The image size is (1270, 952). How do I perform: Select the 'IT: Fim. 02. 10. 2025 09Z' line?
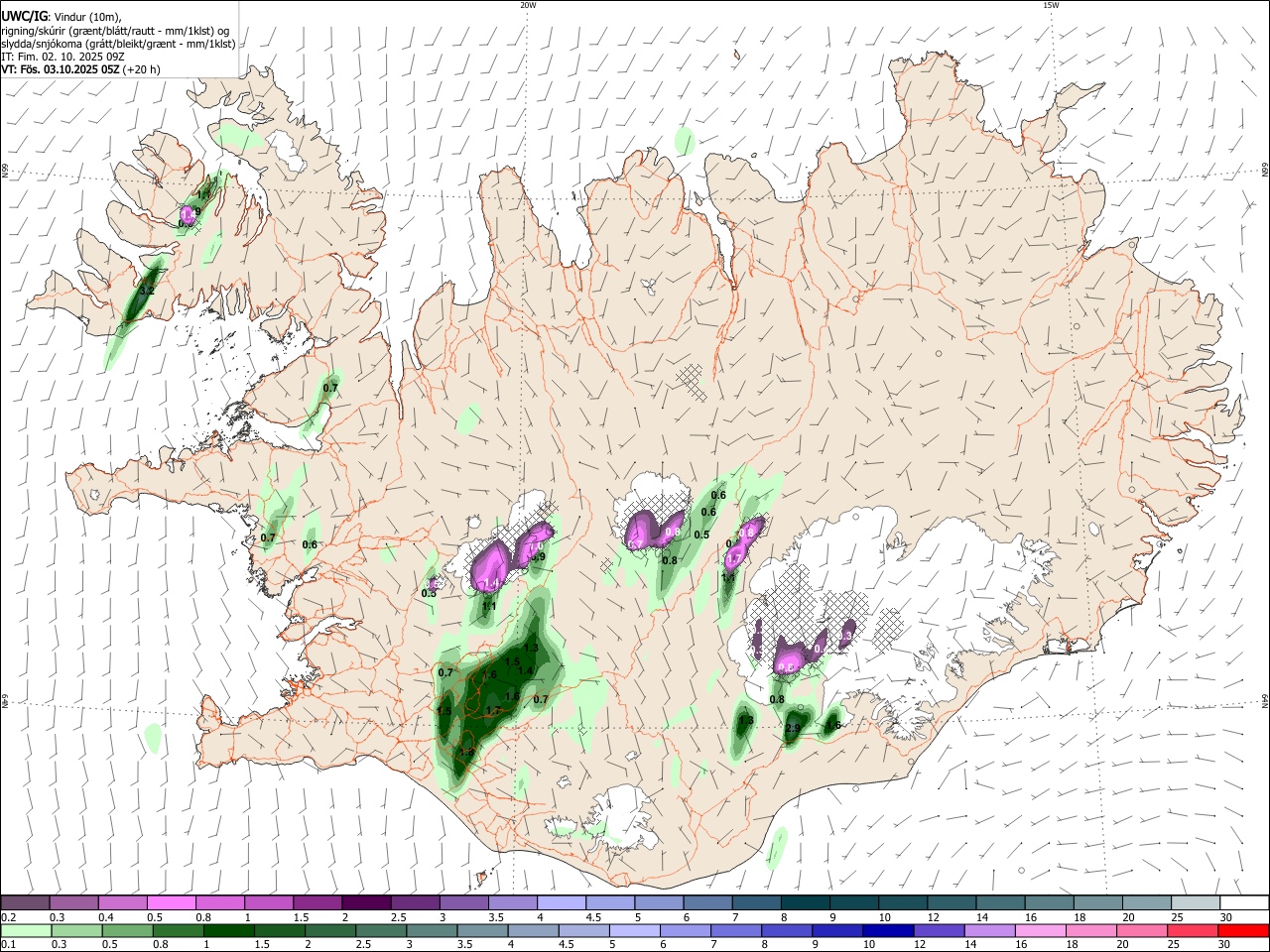point(63,57)
